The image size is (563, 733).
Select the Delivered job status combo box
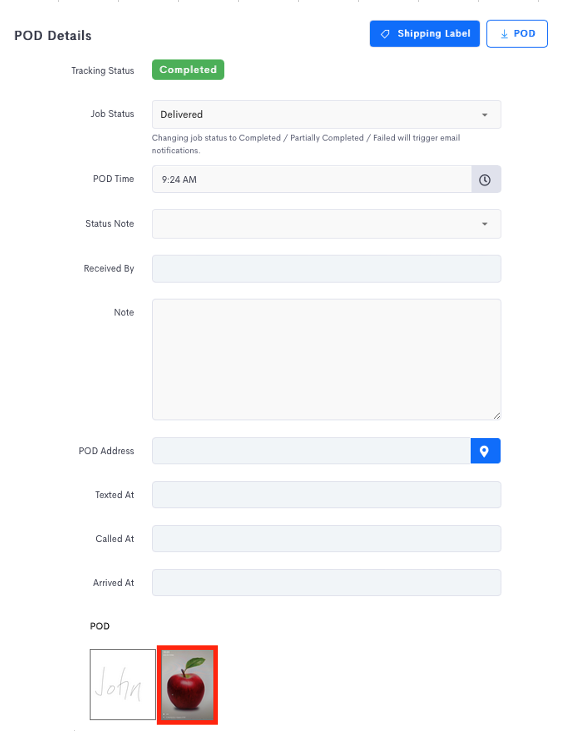326,115
